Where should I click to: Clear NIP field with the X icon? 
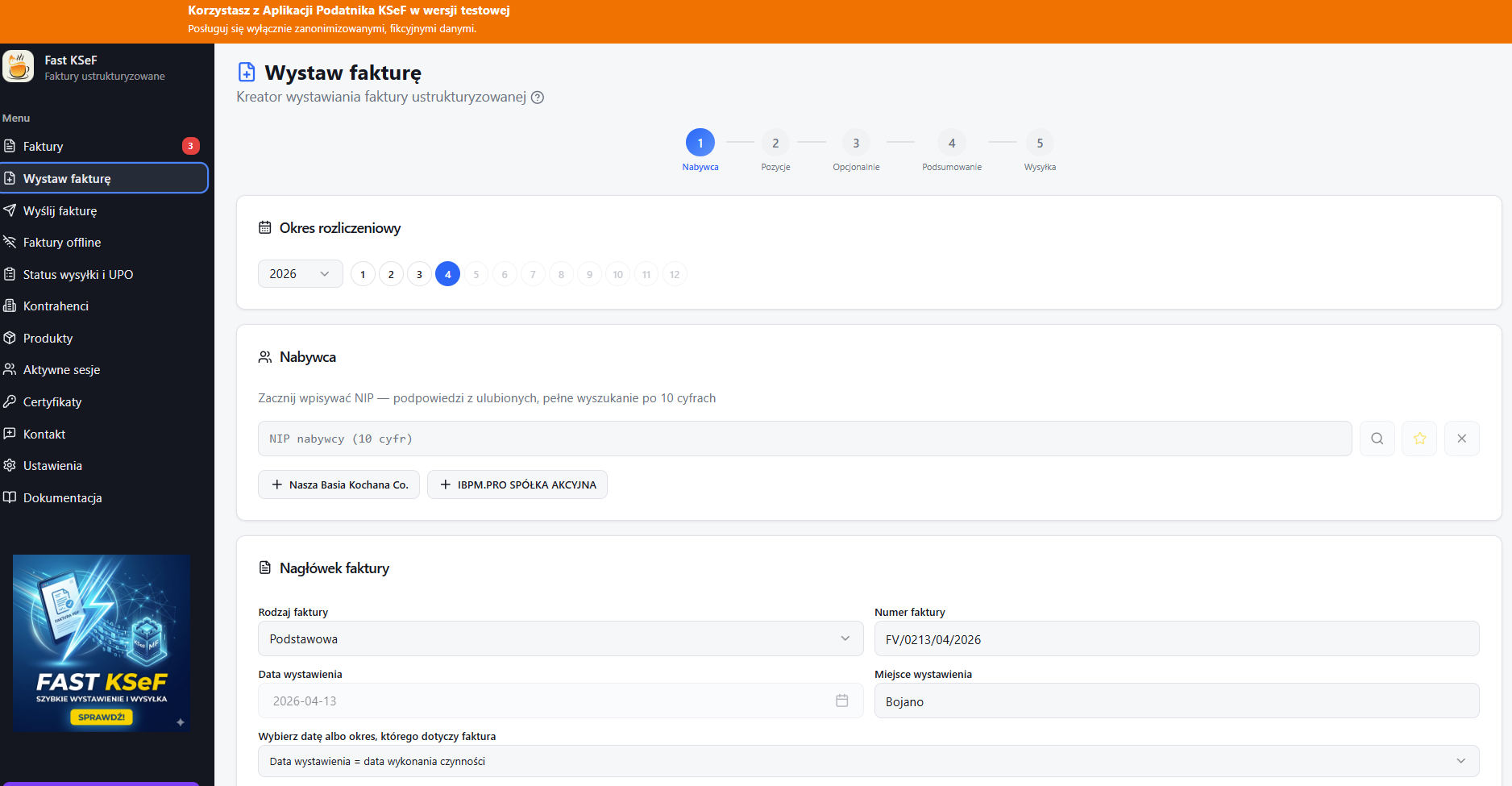[x=1461, y=439]
